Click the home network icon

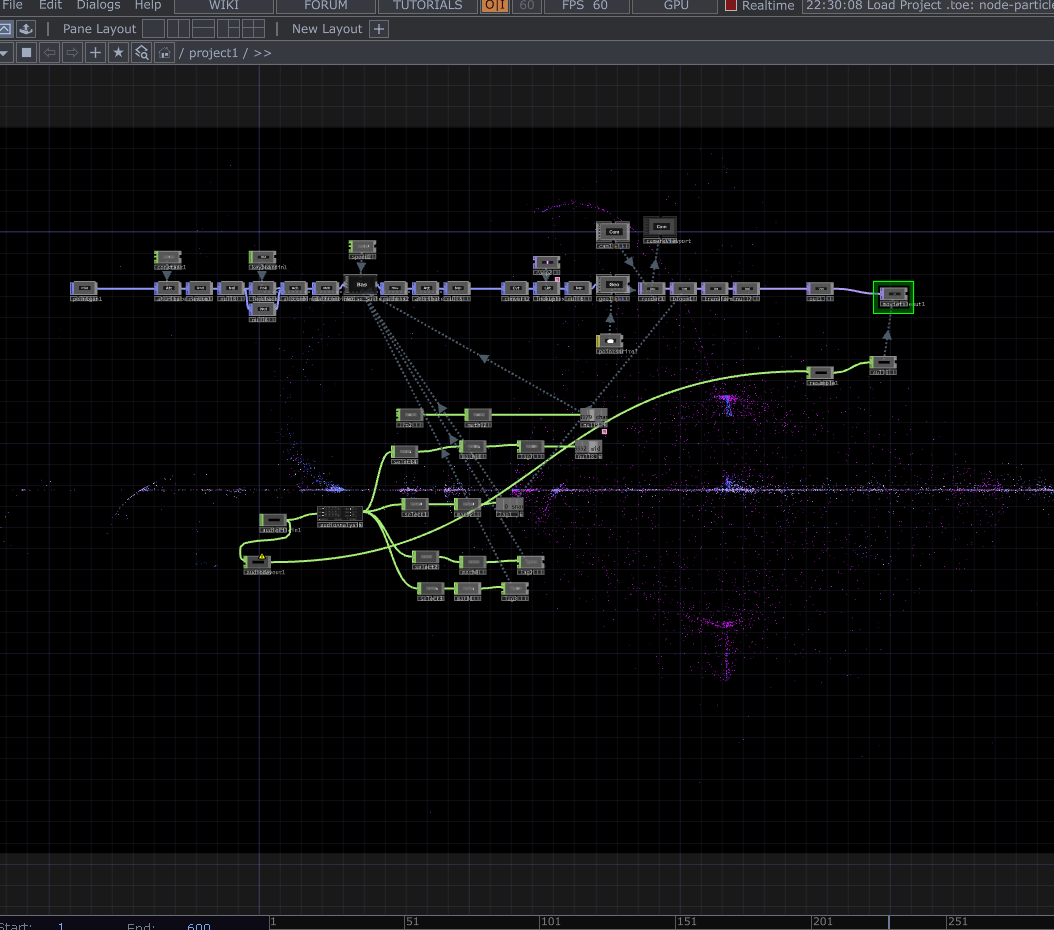(164, 52)
